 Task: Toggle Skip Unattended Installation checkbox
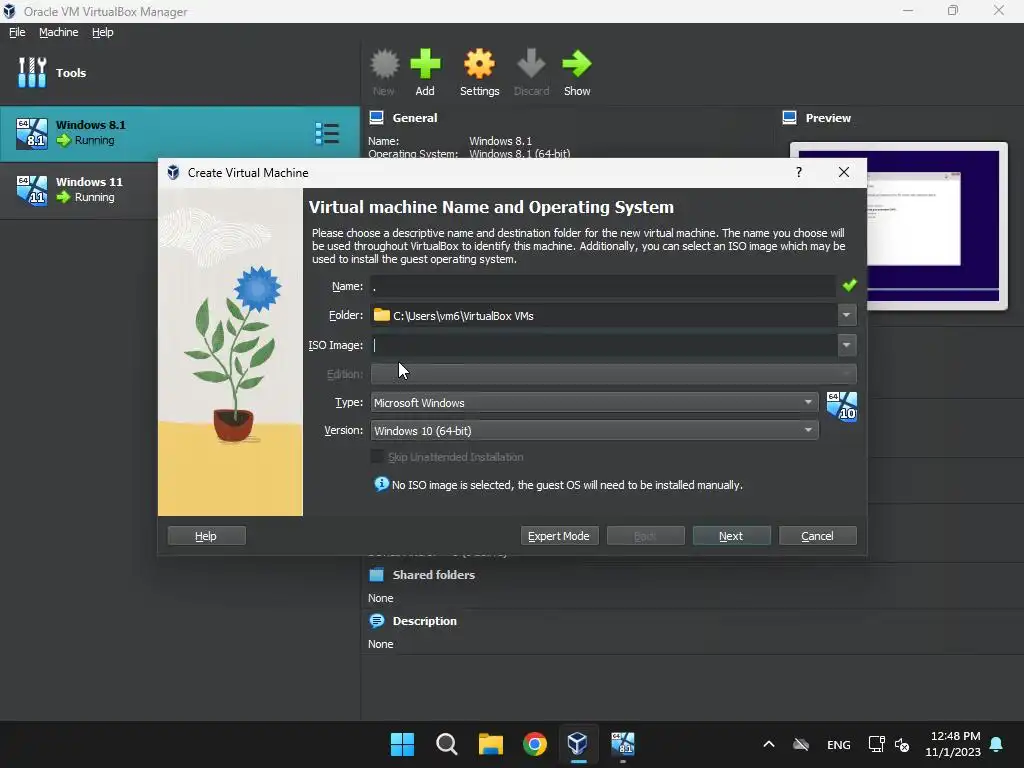(377, 456)
